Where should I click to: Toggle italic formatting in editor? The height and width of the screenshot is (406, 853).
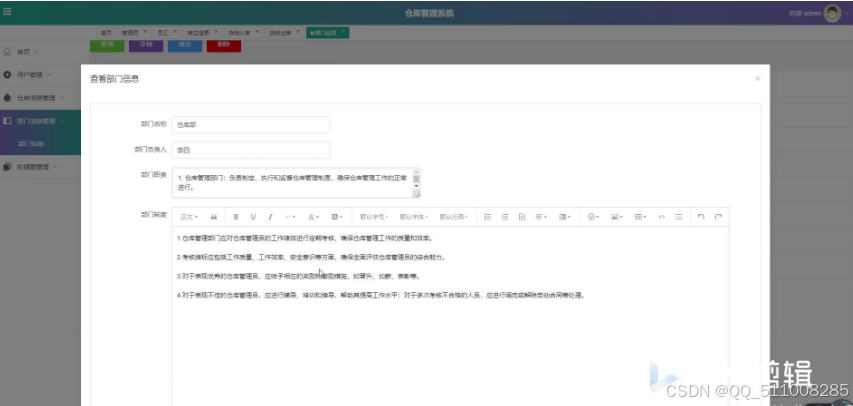coord(270,217)
